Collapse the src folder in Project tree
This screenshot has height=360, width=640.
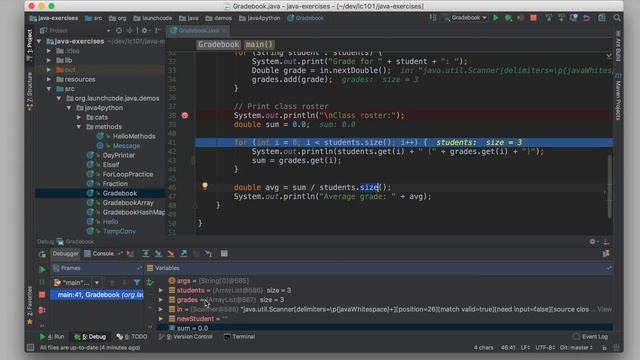(49, 89)
